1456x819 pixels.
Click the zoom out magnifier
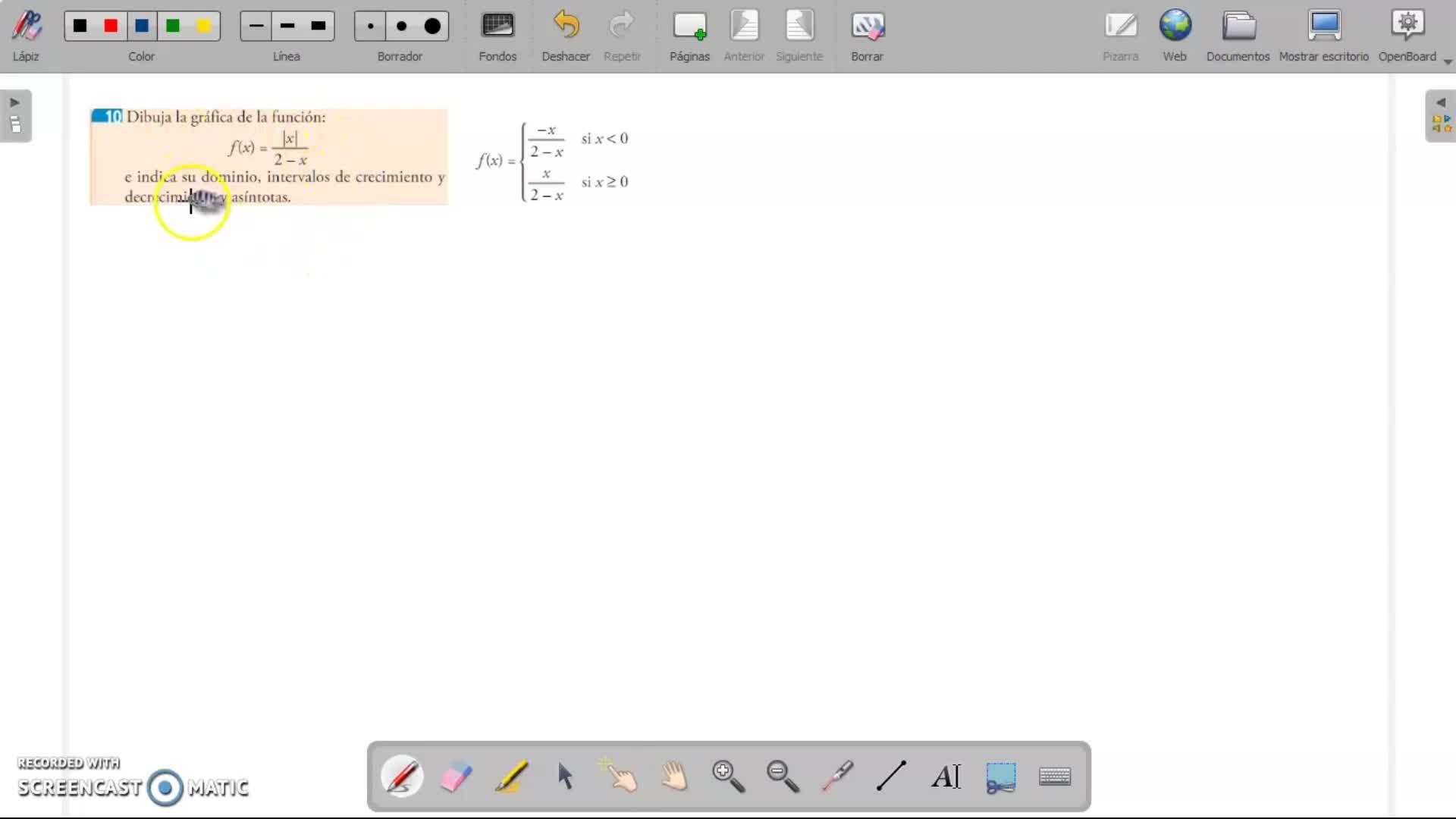point(783,777)
